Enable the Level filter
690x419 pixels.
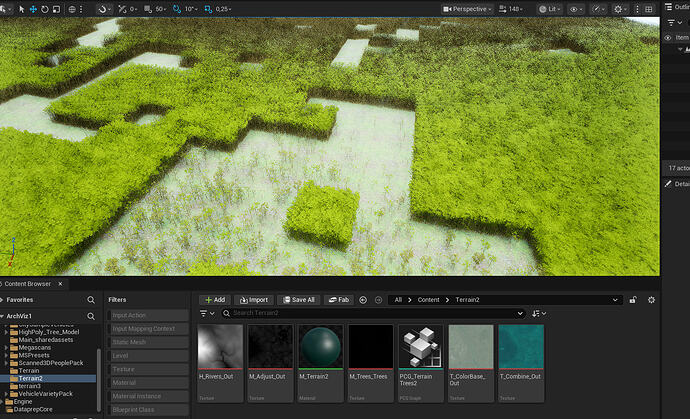(x=148, y=356)
